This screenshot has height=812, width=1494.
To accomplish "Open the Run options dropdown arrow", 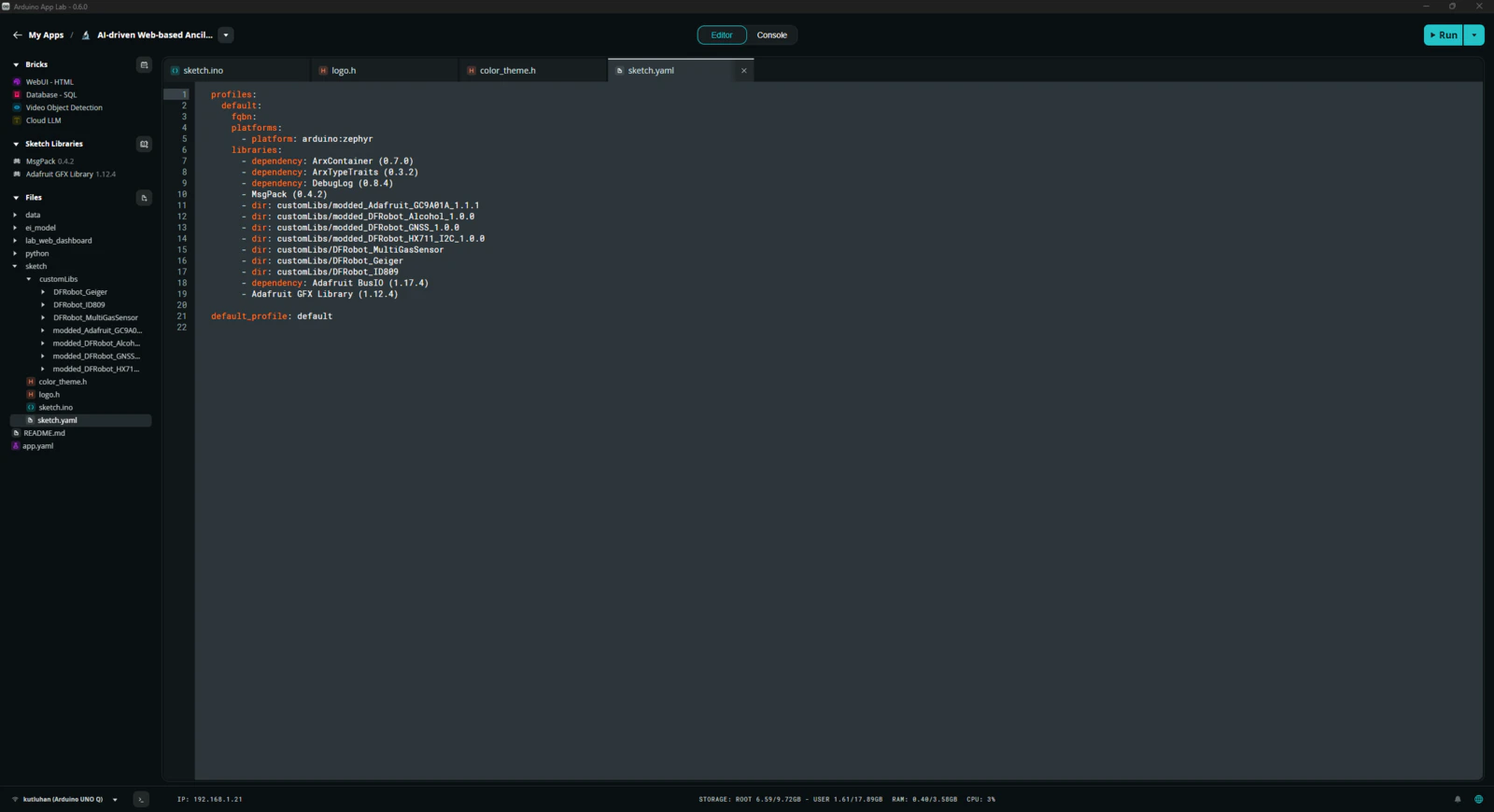I will tap(1474, 35).
